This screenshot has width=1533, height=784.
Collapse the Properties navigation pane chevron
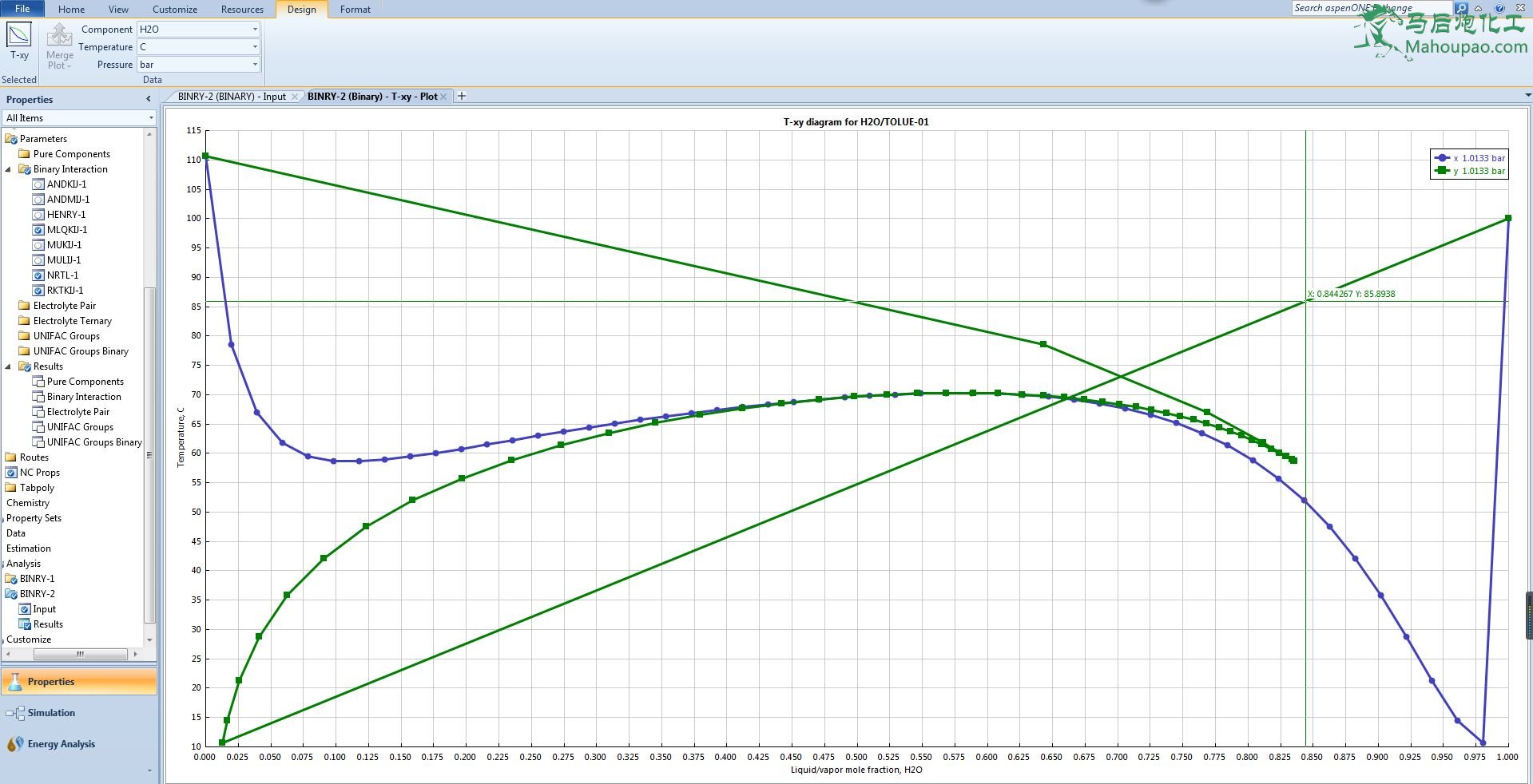coord(149,99)
